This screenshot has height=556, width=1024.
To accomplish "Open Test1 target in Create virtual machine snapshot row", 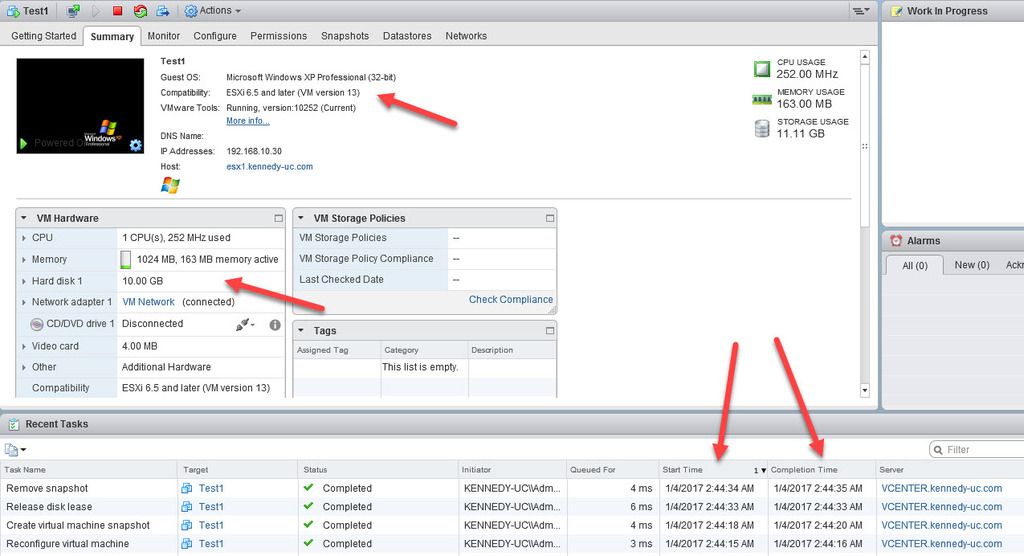I will point(211,525).
